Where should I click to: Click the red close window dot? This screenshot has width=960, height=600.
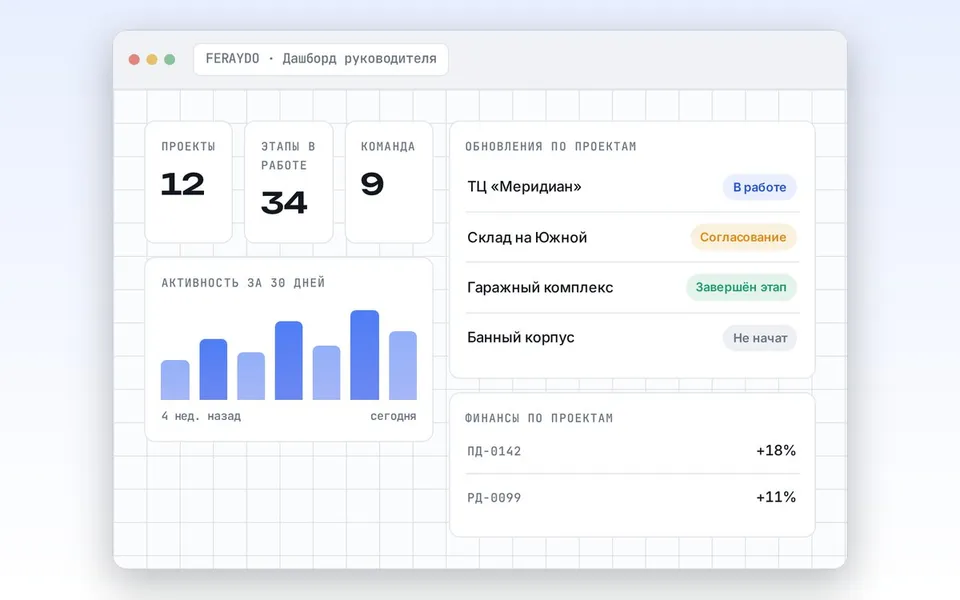(x=134, y=59)
